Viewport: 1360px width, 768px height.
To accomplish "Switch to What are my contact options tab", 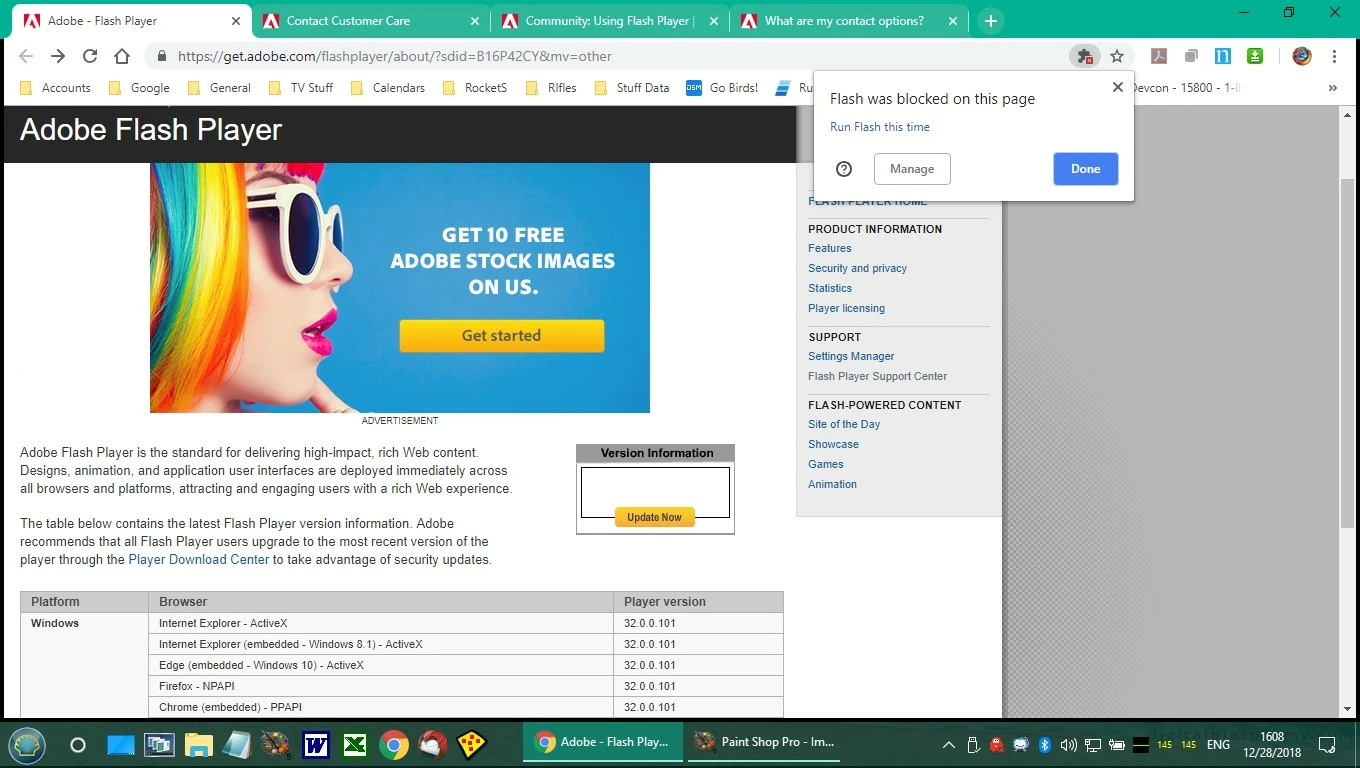I will point(848,21).
